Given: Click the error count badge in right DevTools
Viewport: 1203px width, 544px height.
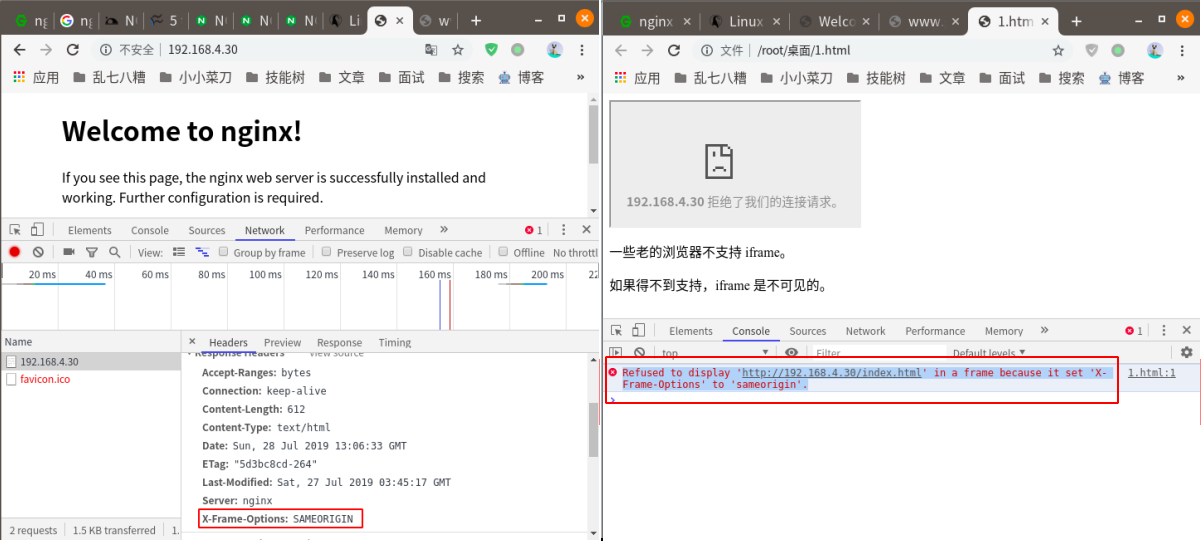Looking at the screenshot, I should coord(1134,331).
